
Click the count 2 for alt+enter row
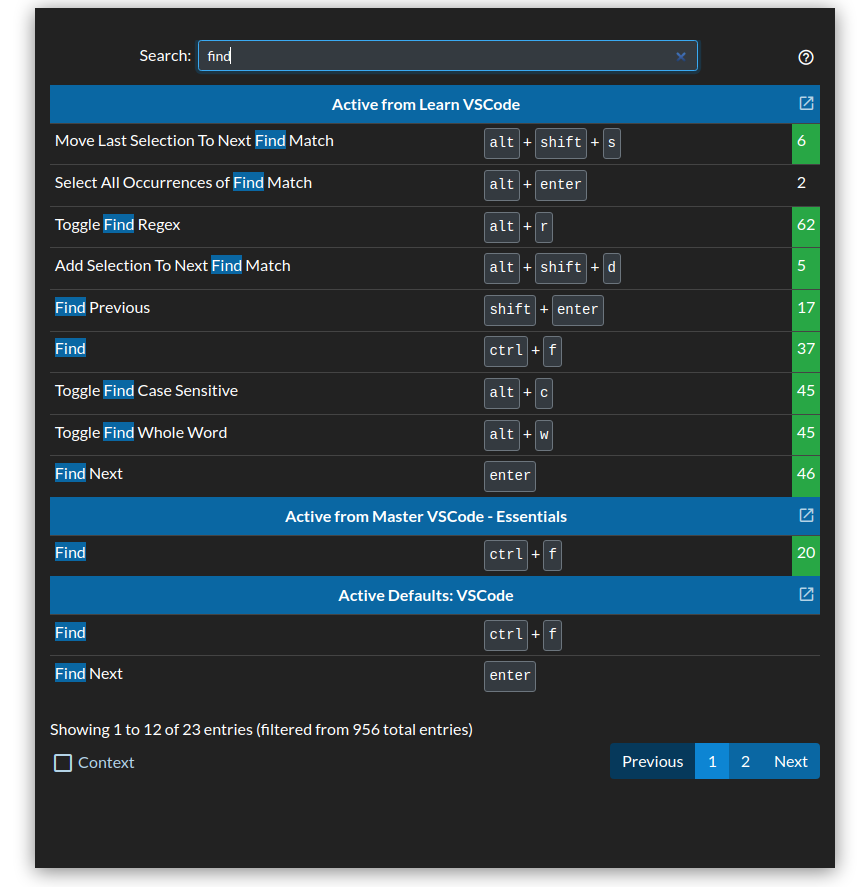click(x=801, y=183)
